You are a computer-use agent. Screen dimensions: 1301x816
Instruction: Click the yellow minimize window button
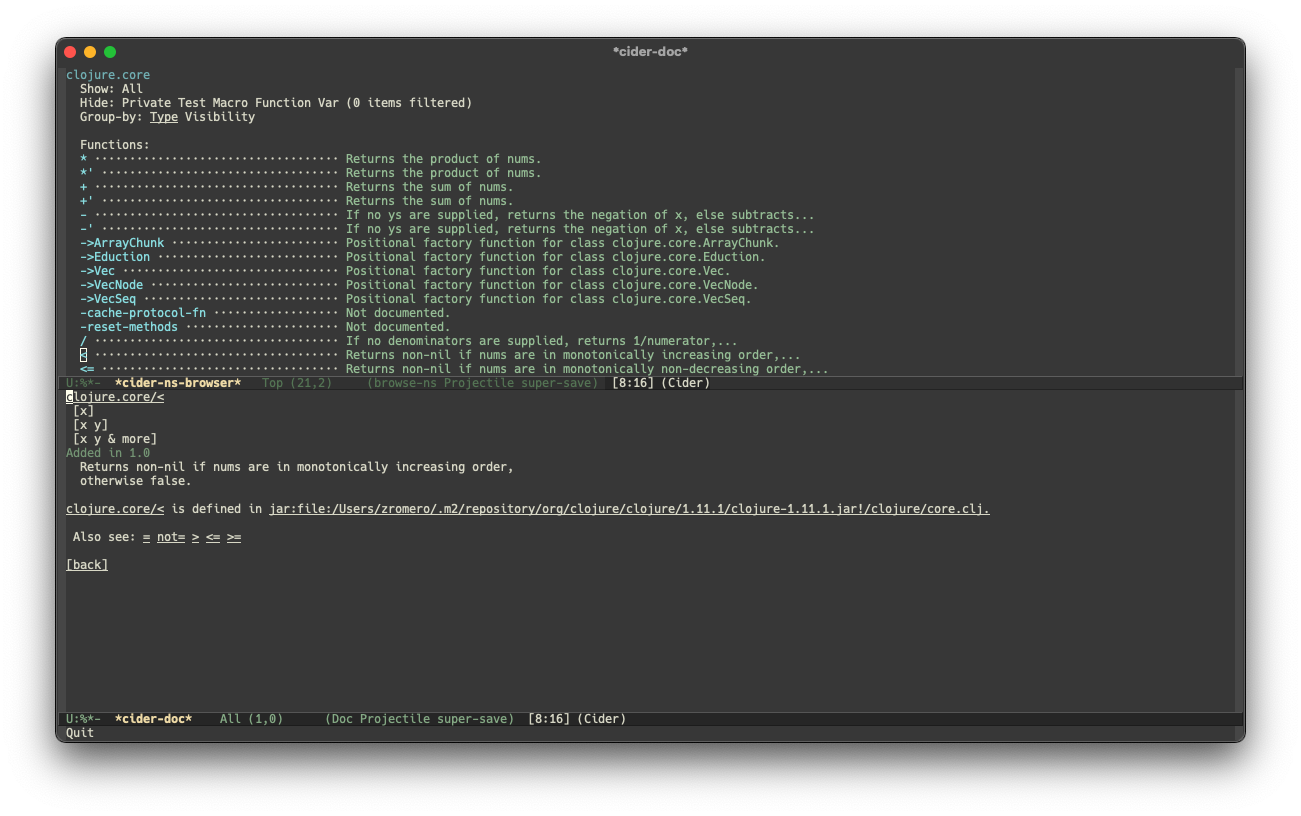pos(90,52)
